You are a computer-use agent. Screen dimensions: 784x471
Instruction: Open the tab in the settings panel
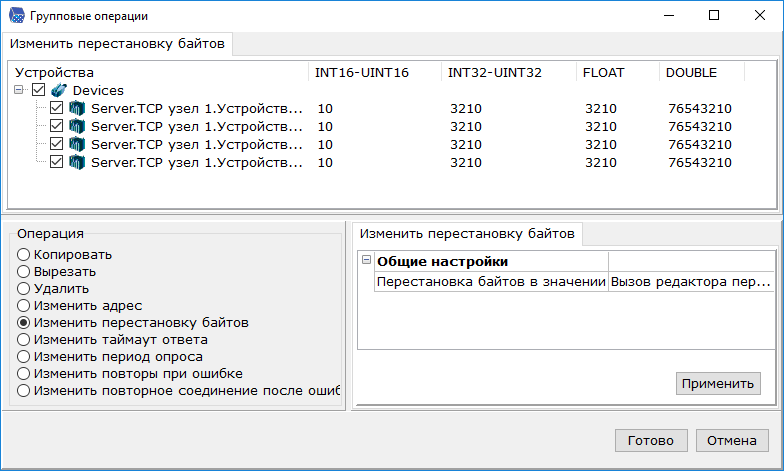click(x=467, y=234)
